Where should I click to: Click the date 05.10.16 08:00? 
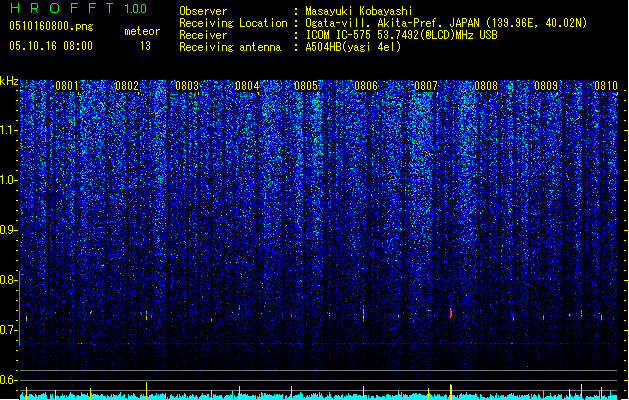coord(51,46)
